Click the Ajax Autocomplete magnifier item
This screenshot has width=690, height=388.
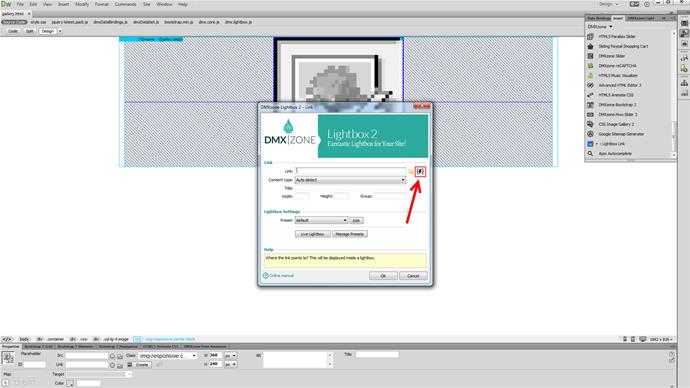(x=615, y=154)
